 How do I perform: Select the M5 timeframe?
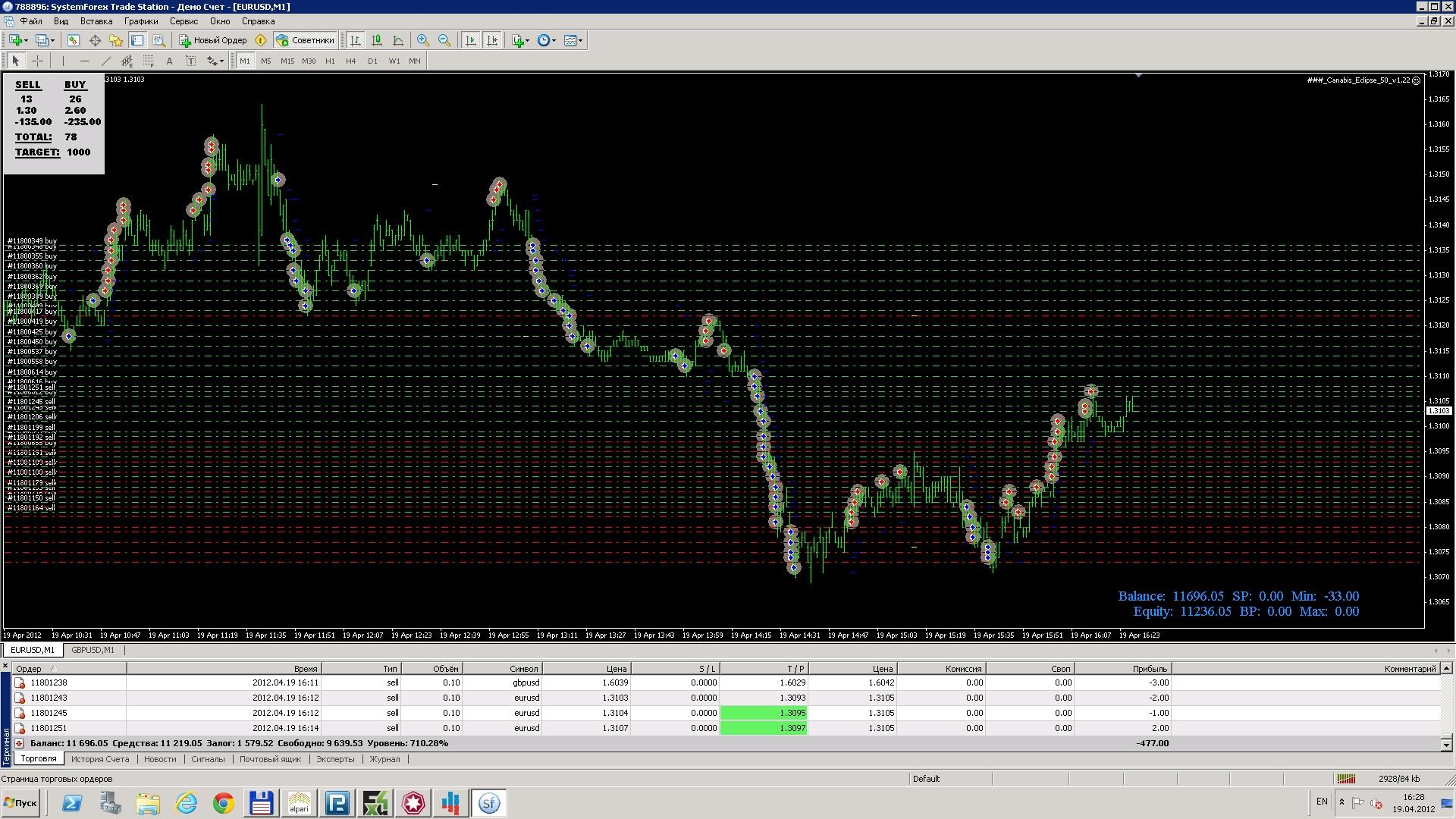(265, 61)
